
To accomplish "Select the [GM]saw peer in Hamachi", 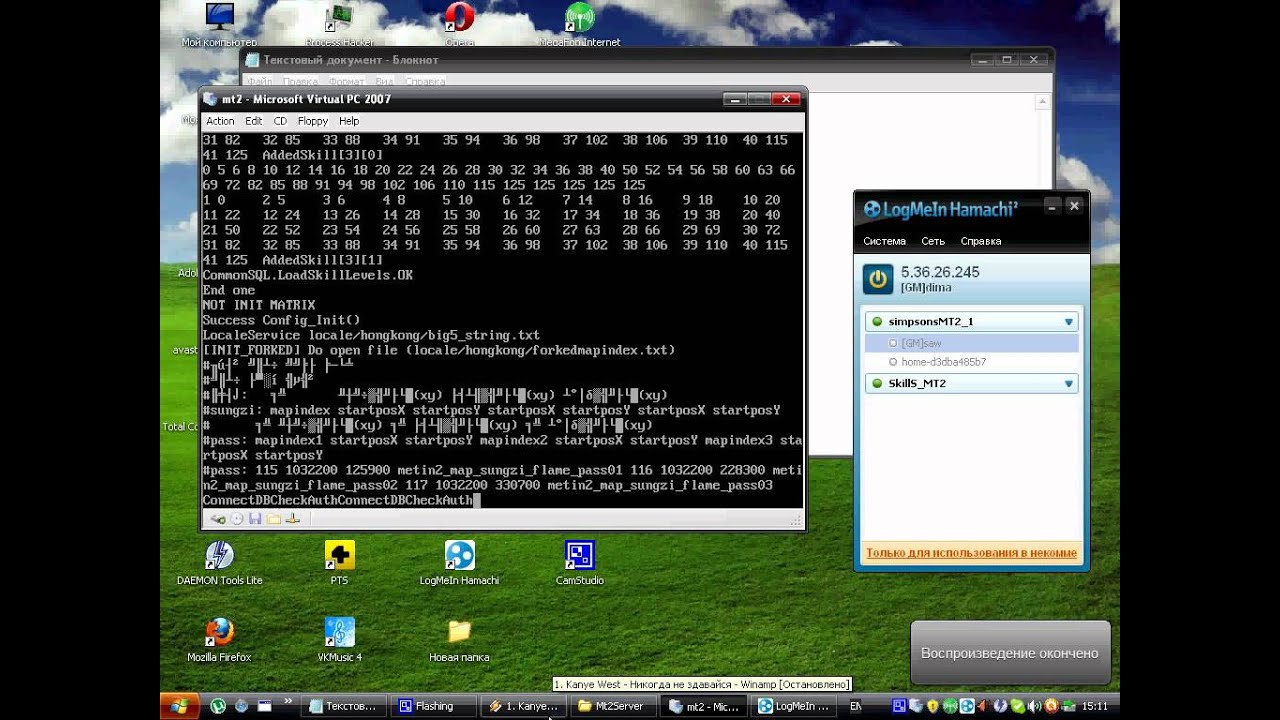I will pyautogui.click(x=972, y=343).
